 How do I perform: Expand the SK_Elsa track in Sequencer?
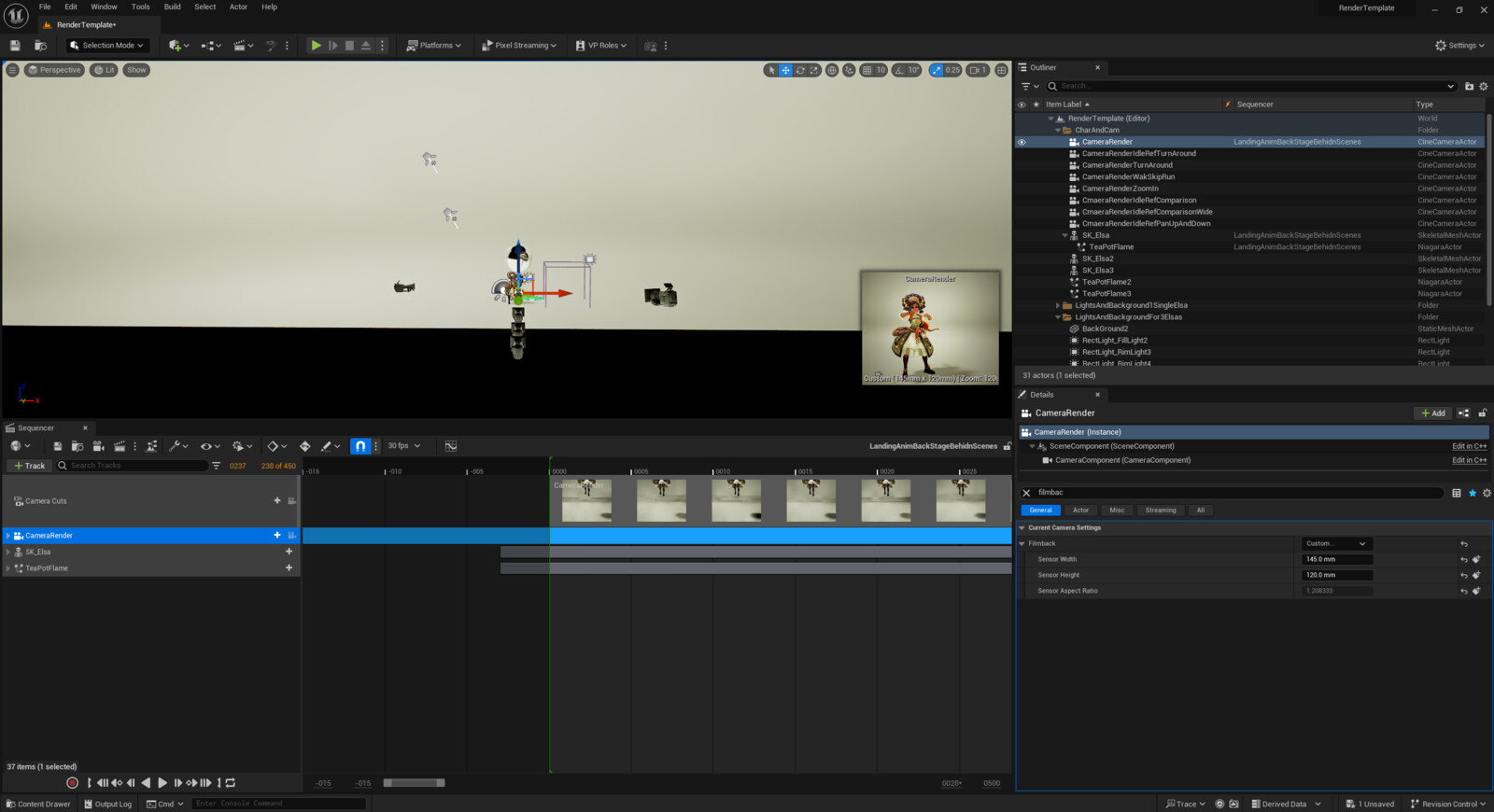click(x=8, y=552)
